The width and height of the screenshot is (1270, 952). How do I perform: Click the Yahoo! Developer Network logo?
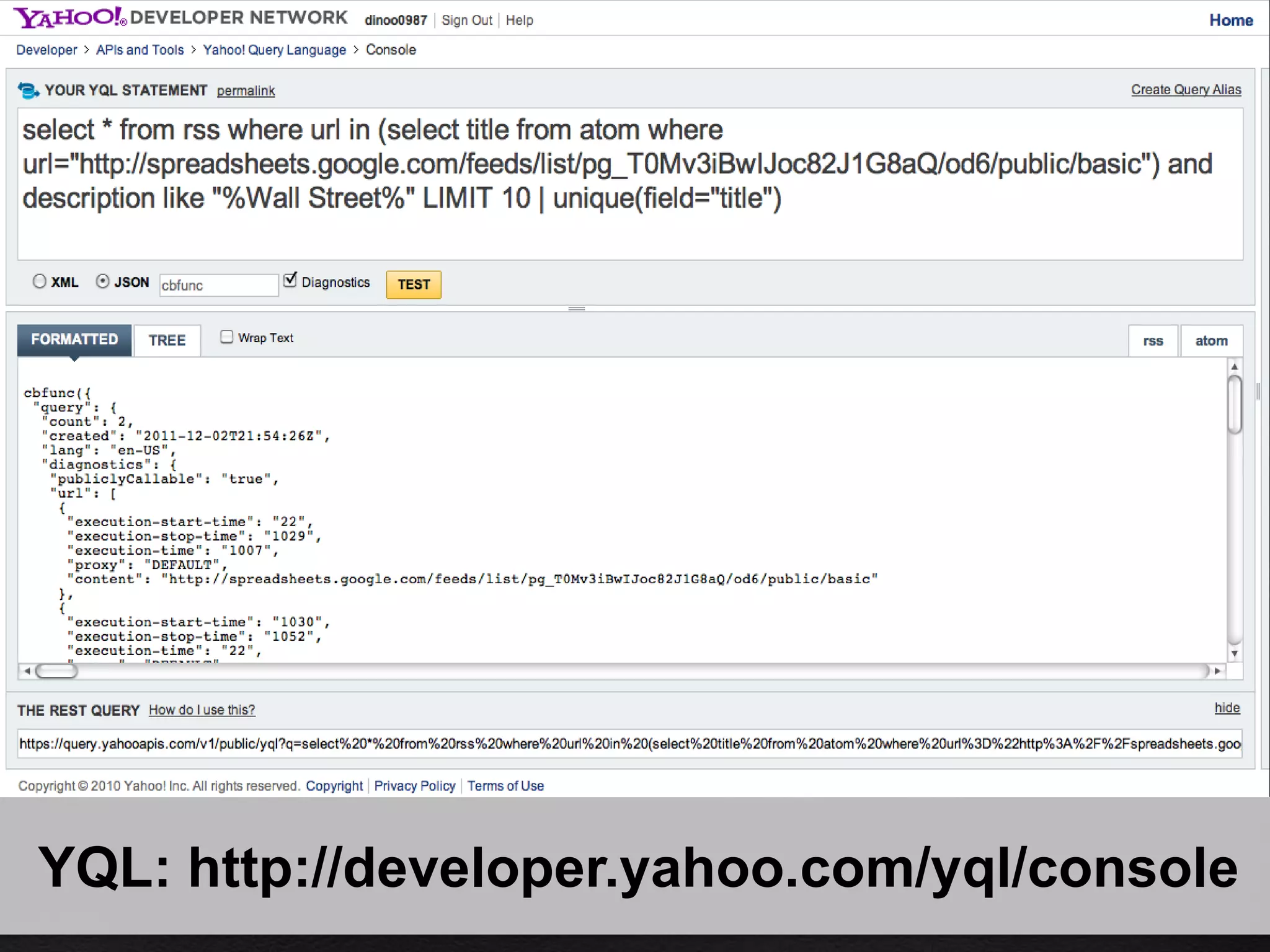pyautogui.click(x=181, y=17)
